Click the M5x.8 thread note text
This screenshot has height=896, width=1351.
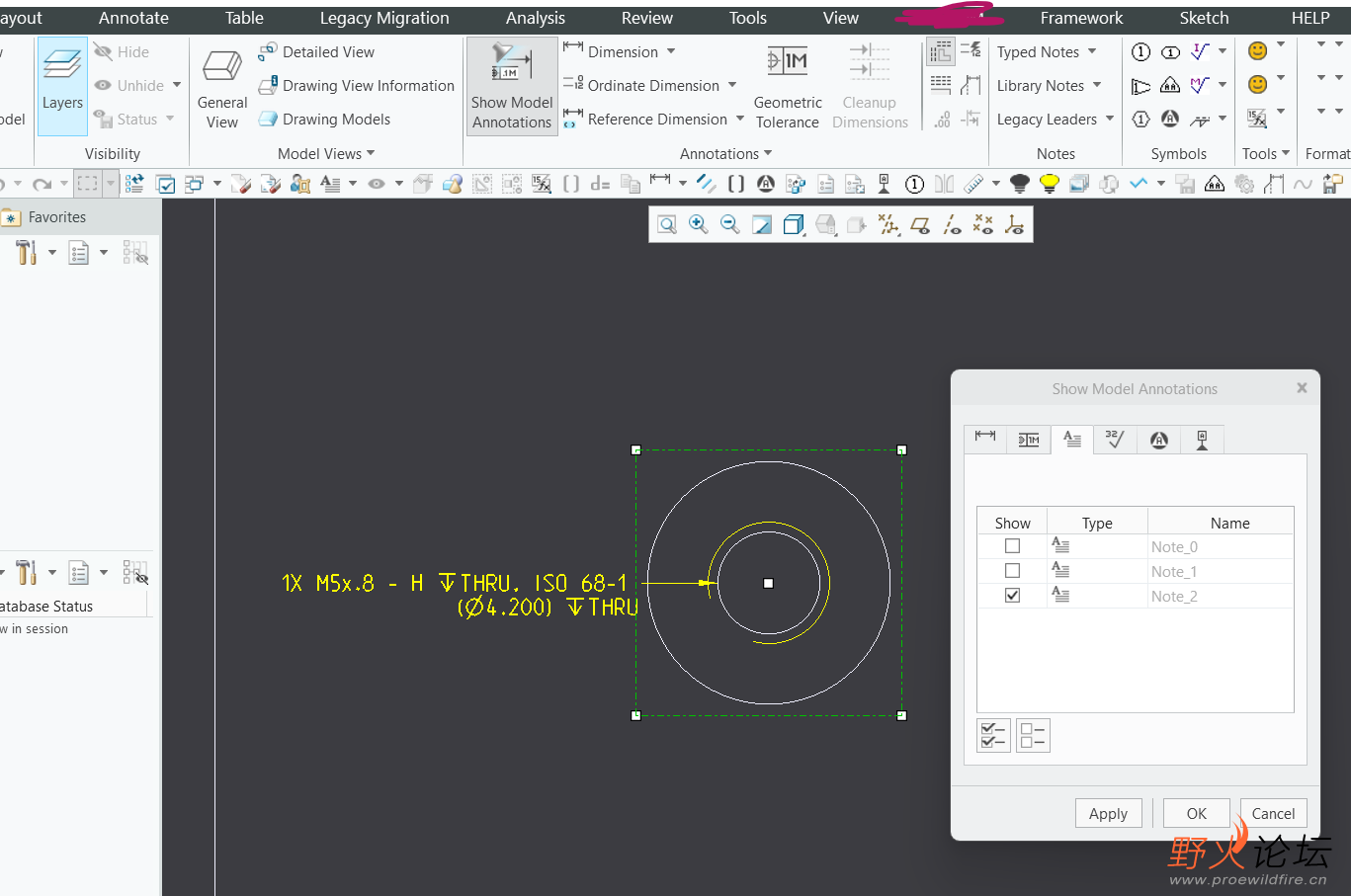(460, 595)
